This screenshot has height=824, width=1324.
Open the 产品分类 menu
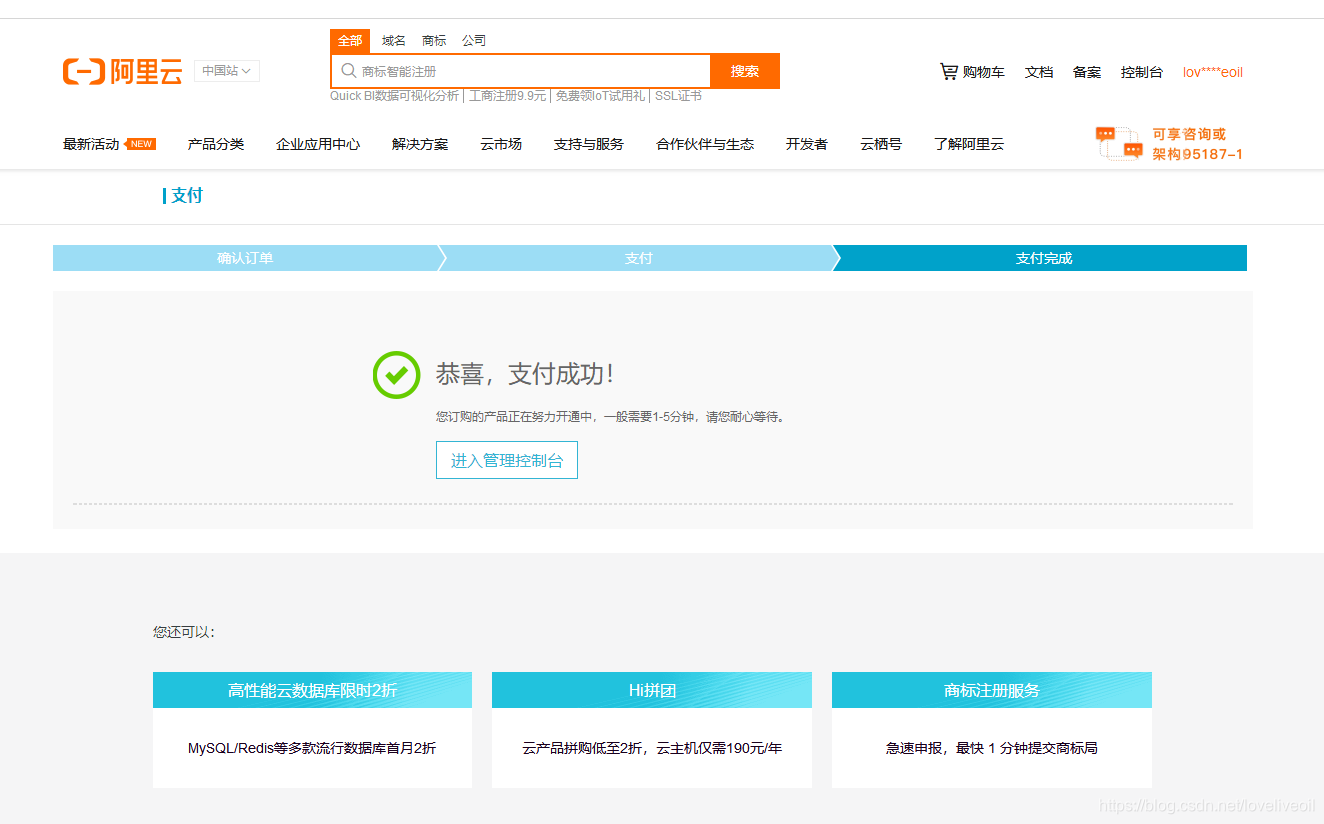[216, 144]
